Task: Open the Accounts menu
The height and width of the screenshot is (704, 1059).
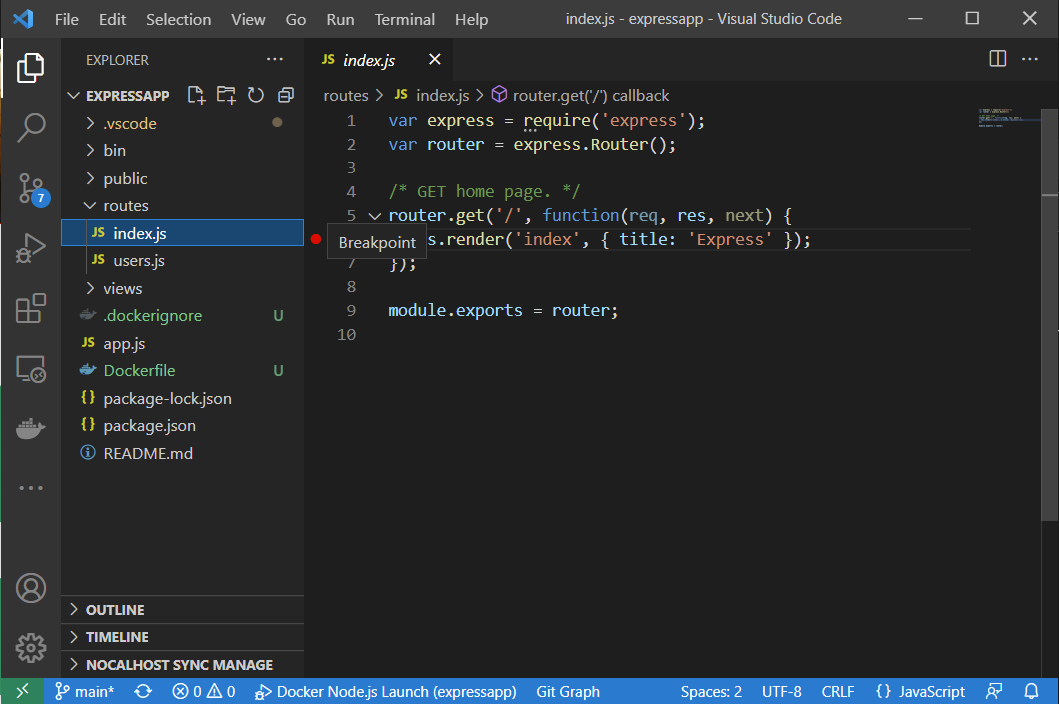Action: coord(30,588)
